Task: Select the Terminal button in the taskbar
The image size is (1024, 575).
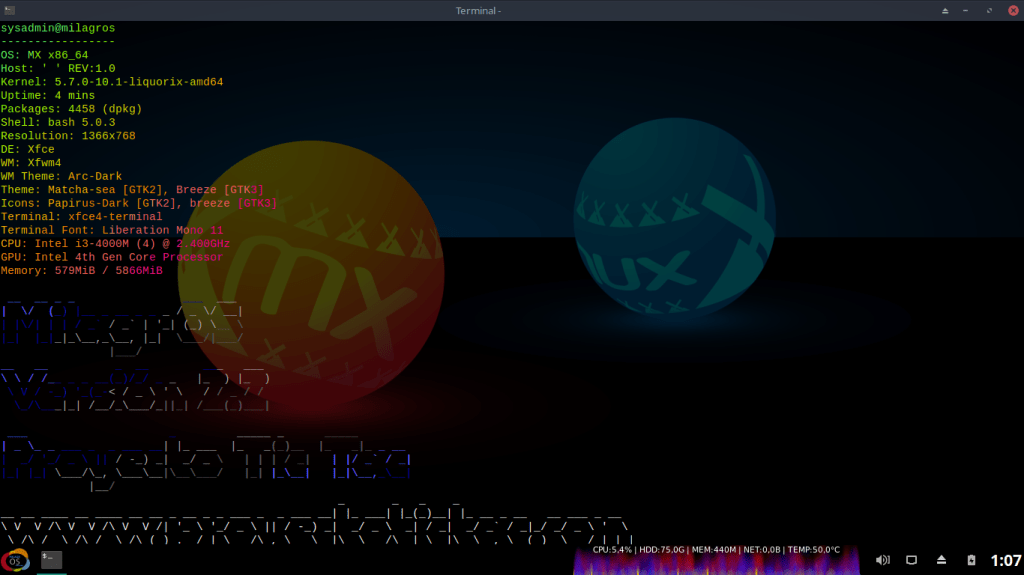Action: (x=51, y=560)
